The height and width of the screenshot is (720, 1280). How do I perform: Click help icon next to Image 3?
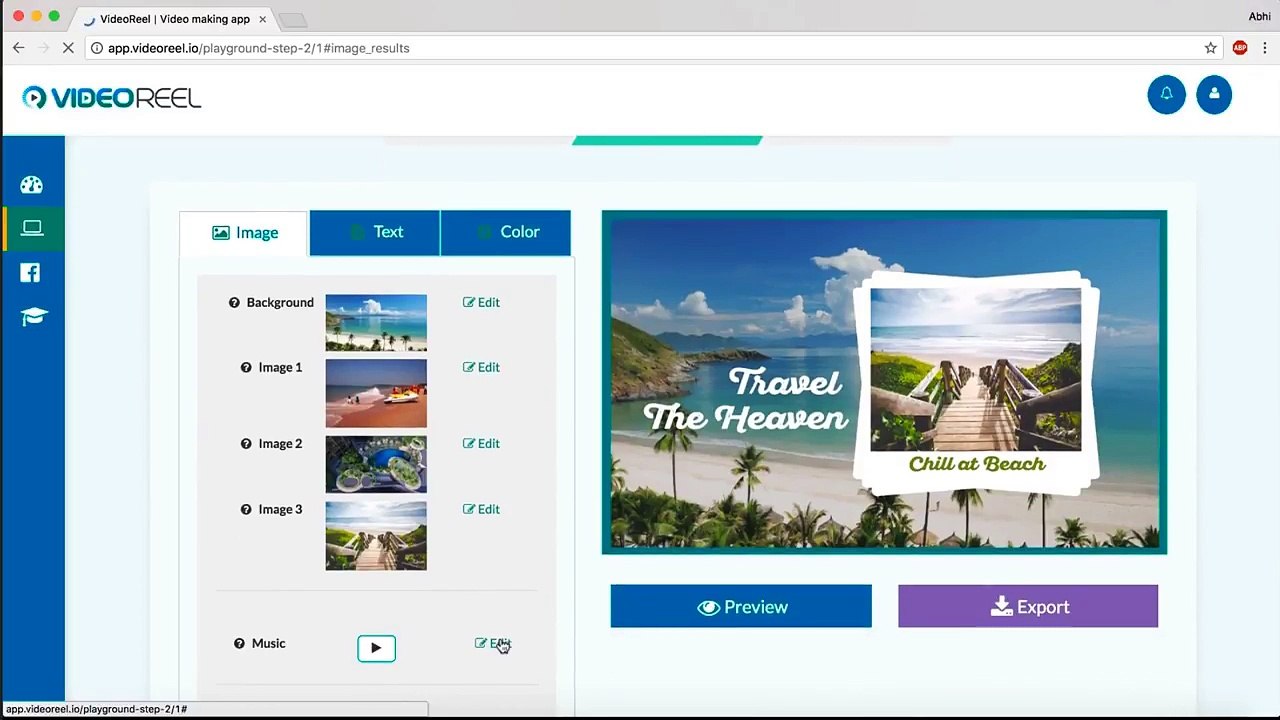[x=246, y=509]
